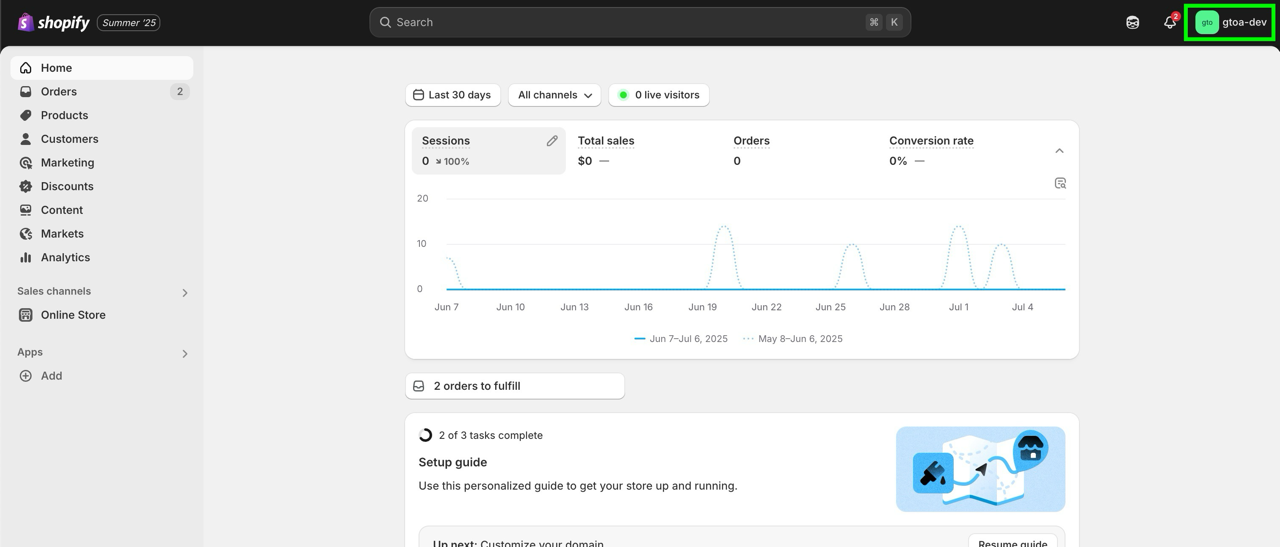1280x547 pixels.
Task: Expand the Sales channels section
Action: [x=185, y=293]
